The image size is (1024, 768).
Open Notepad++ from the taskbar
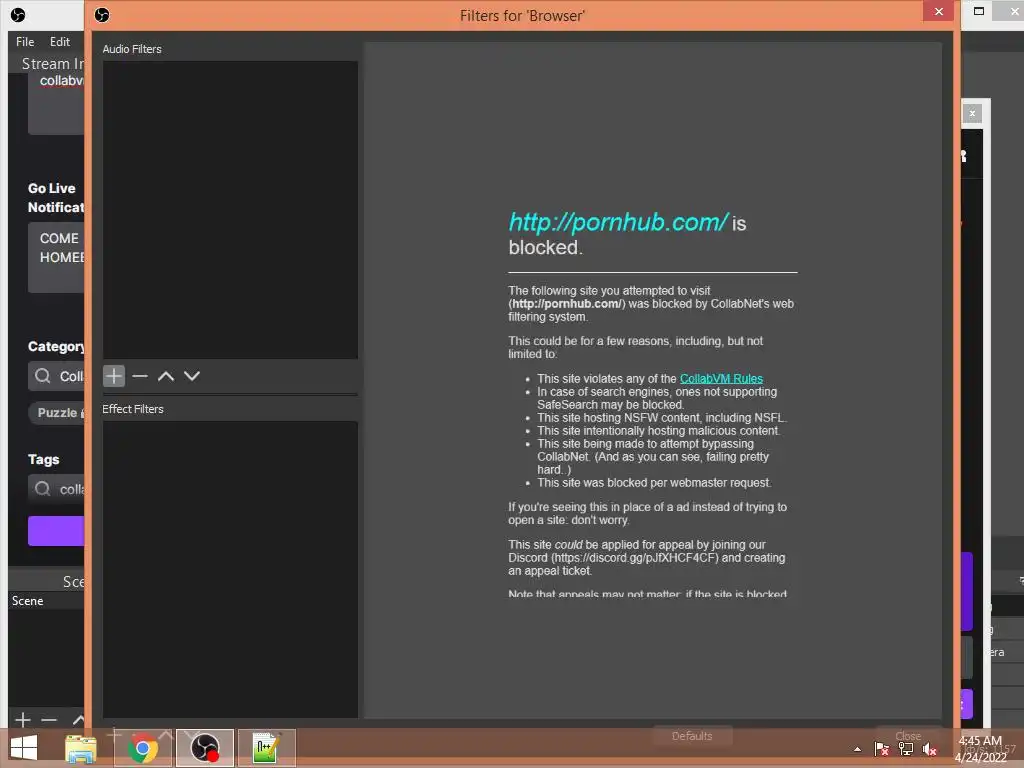tap(266, 748)
